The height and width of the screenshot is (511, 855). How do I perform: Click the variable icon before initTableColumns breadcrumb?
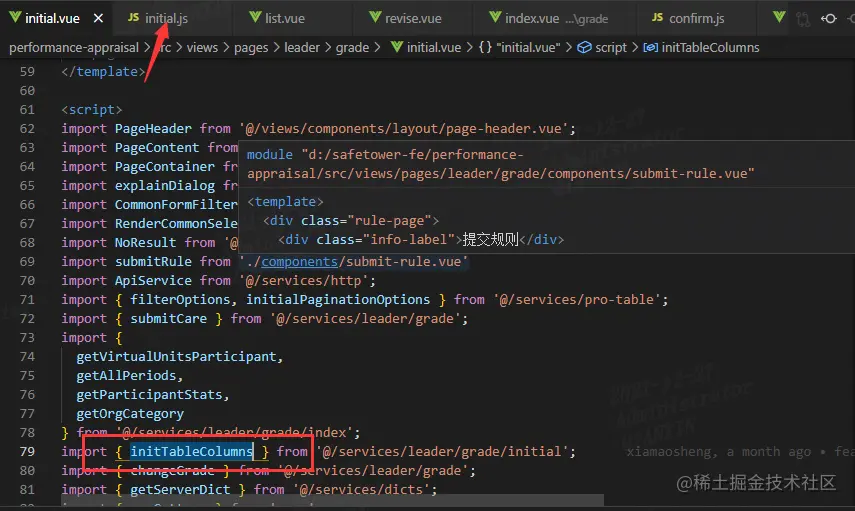pos(650,48)
